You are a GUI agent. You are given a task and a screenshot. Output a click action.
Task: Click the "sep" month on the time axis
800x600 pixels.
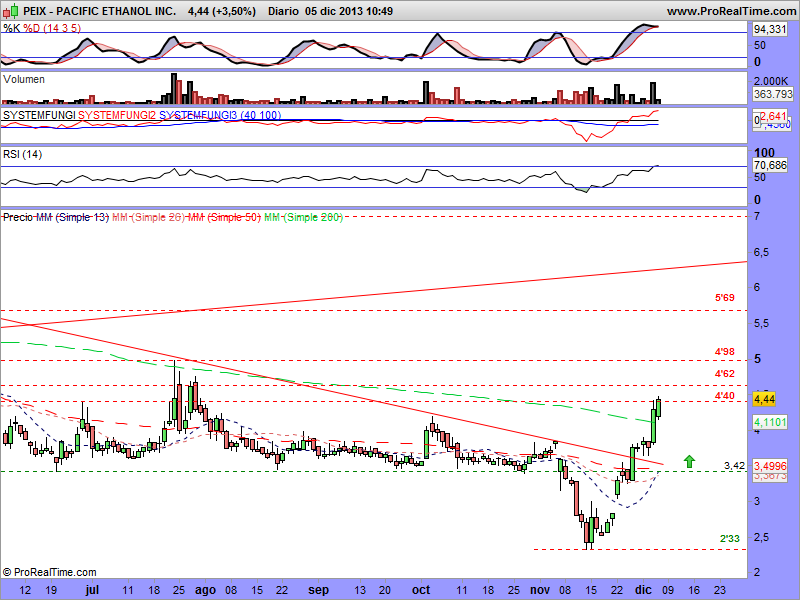(x=318, y=590)
